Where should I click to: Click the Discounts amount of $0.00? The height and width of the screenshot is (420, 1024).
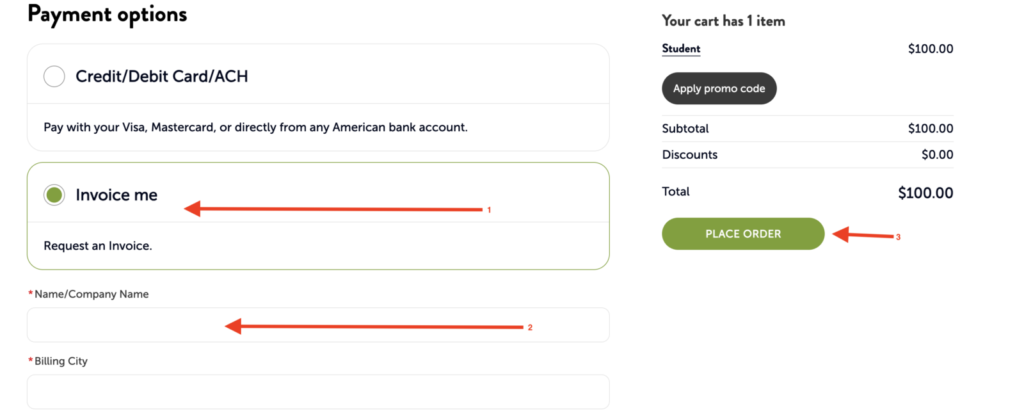[x=937, y=155]
